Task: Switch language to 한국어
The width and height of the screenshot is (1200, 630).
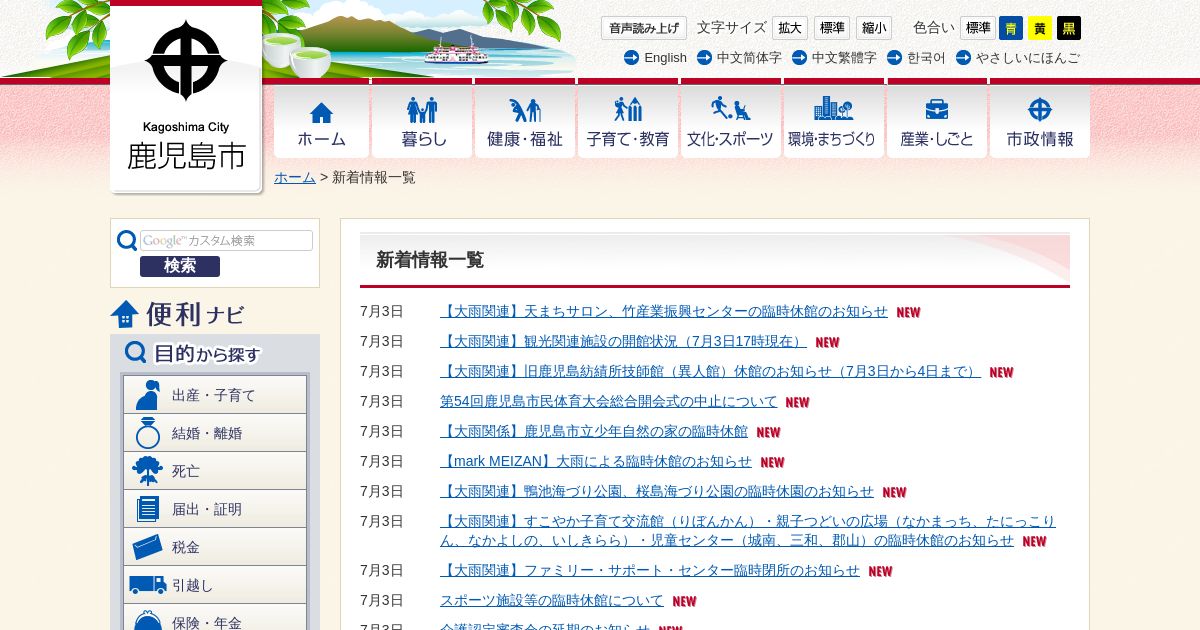Action: coord(926,58)
